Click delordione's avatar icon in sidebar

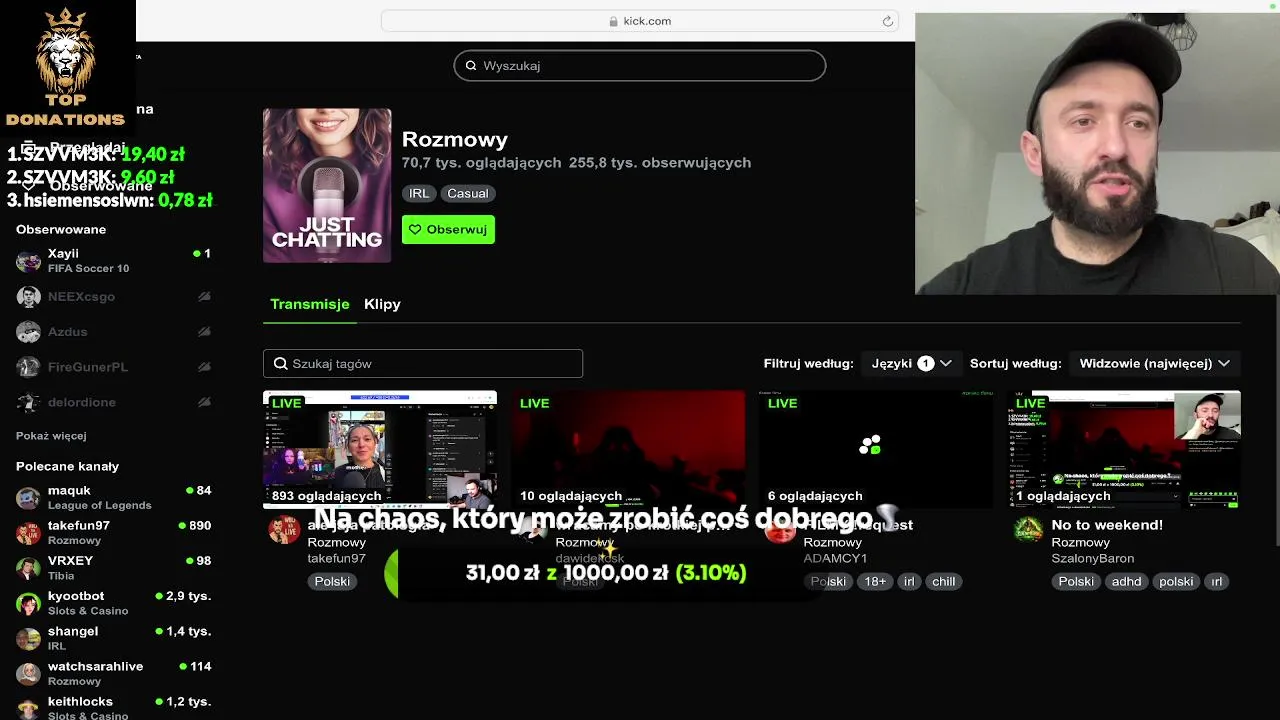(x=28, y=402)
